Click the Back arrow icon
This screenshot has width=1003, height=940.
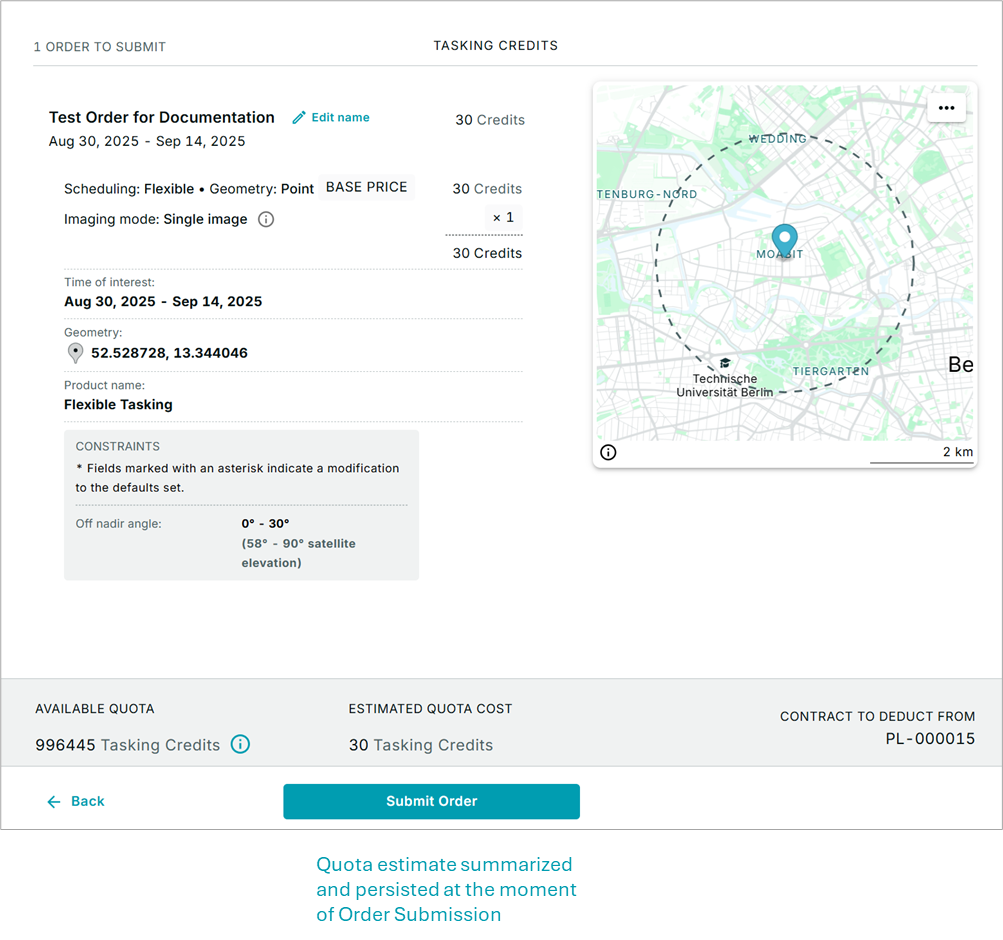pyautogui.click(x=54, y=801)
